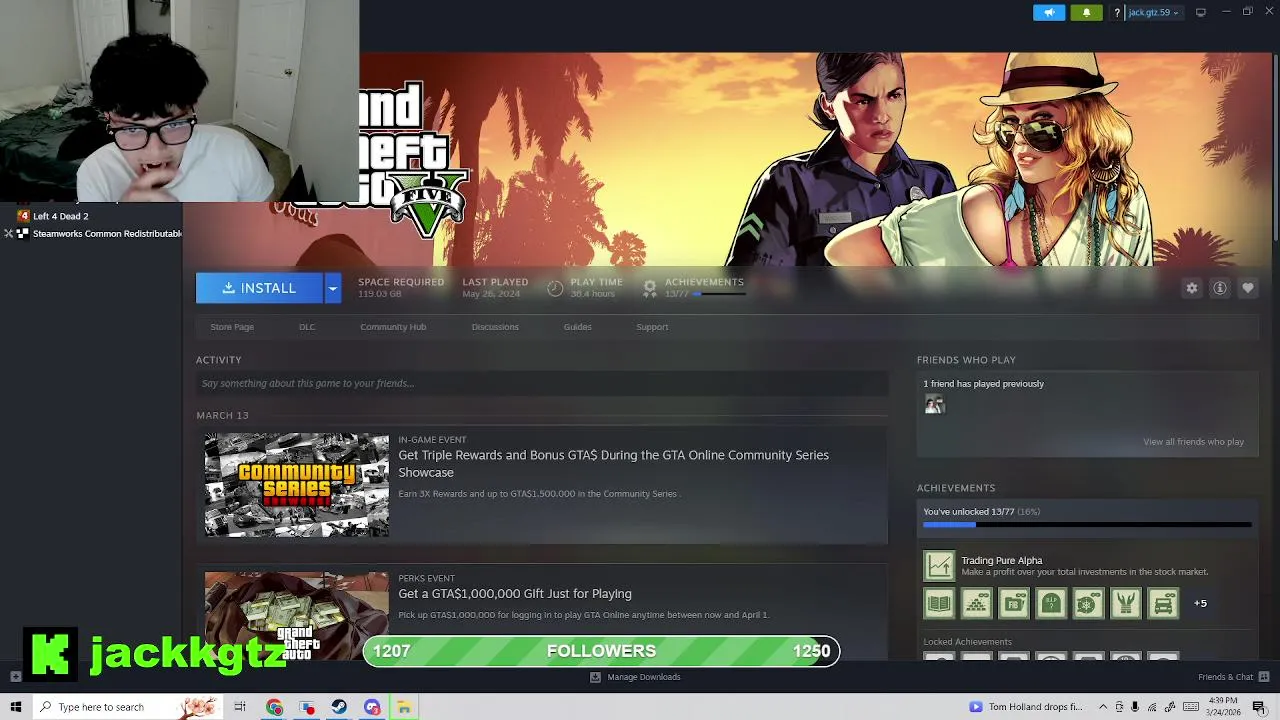Click the blue announcements megaphone icon

[1049, 12]
